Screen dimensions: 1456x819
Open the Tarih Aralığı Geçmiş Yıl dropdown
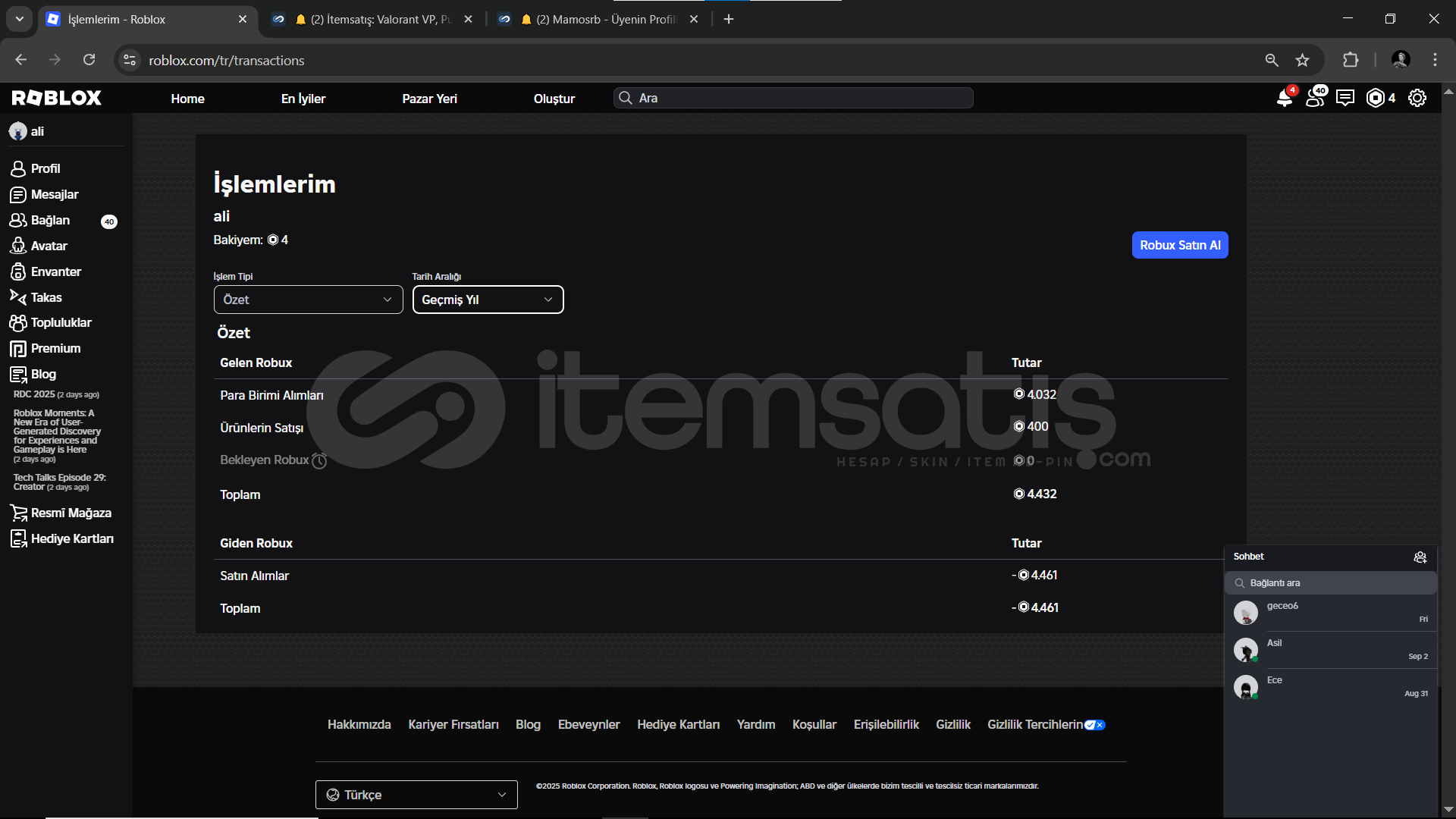click(x=488, y=300)
